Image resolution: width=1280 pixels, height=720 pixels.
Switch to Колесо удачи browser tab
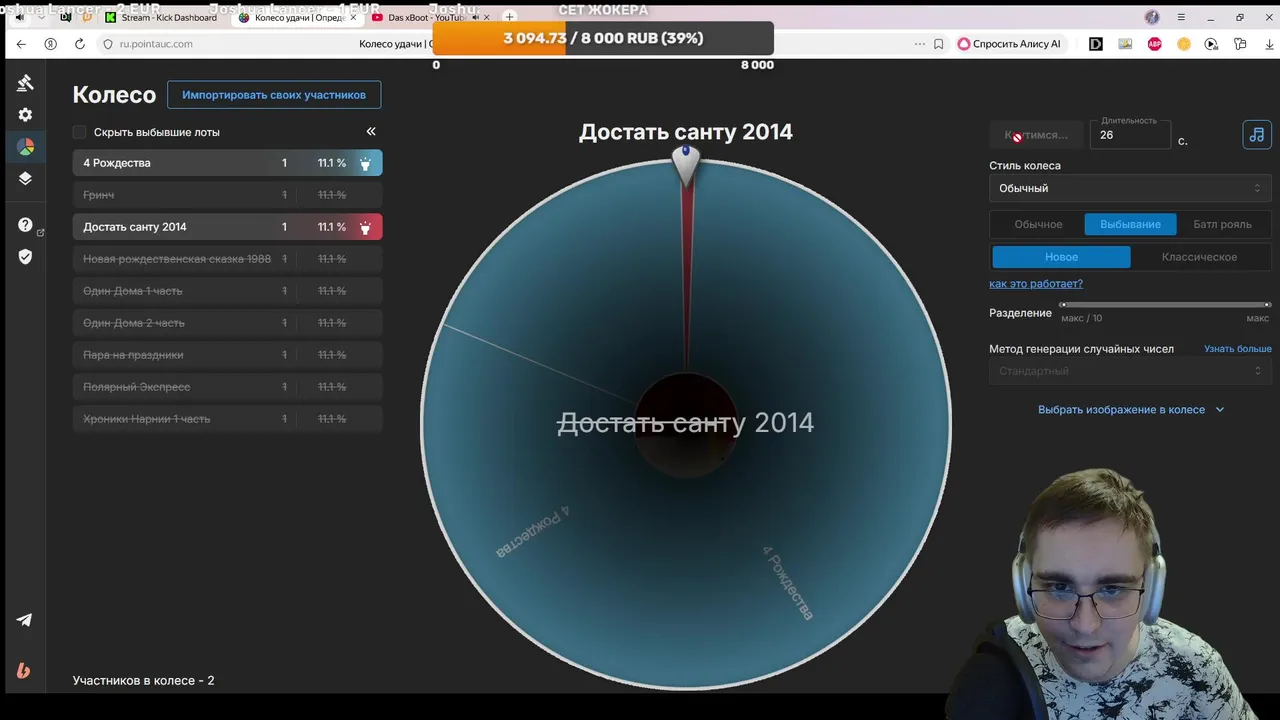click(298, 17)
